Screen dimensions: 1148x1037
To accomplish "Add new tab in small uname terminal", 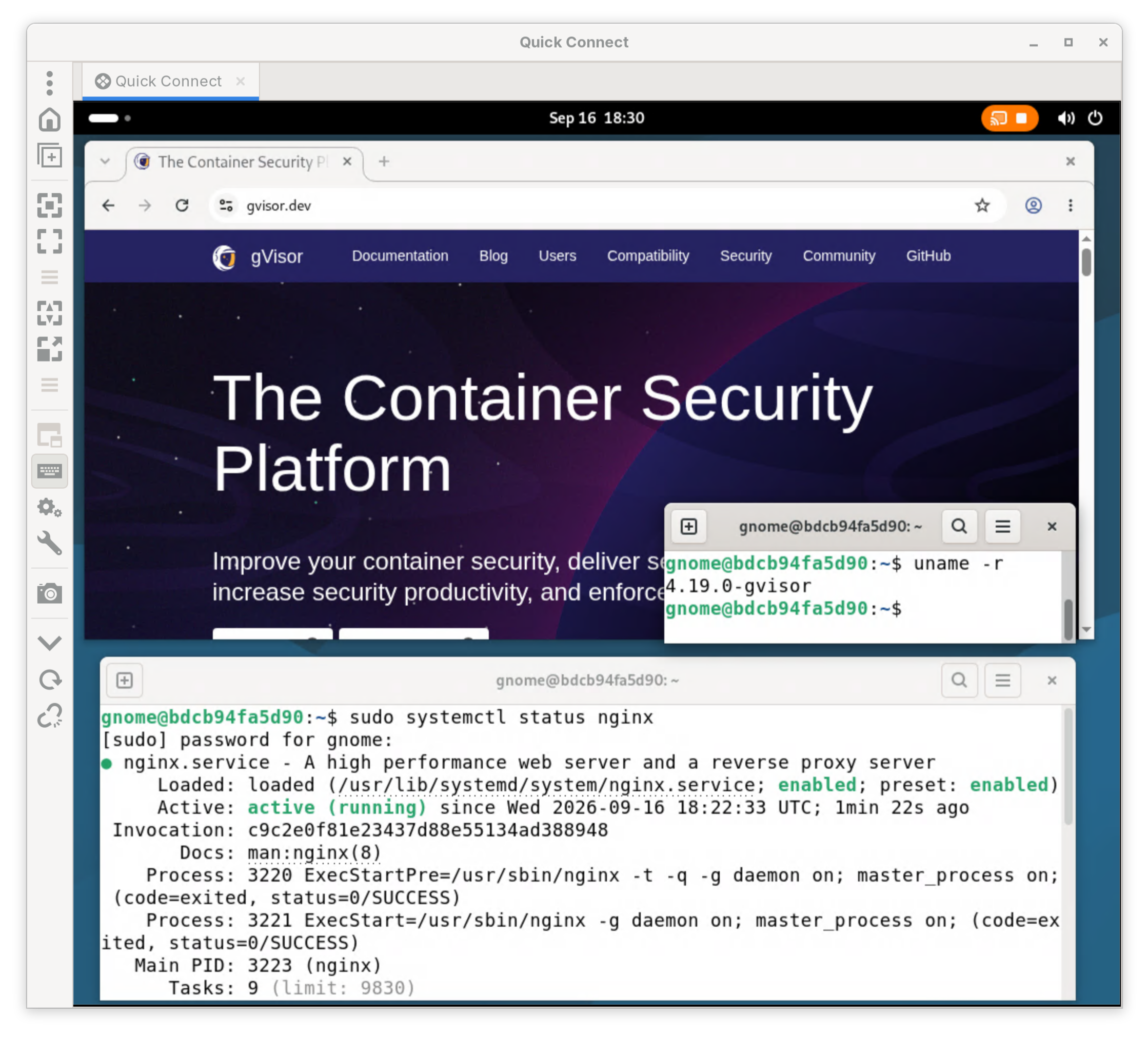I will tap(688, 526).
